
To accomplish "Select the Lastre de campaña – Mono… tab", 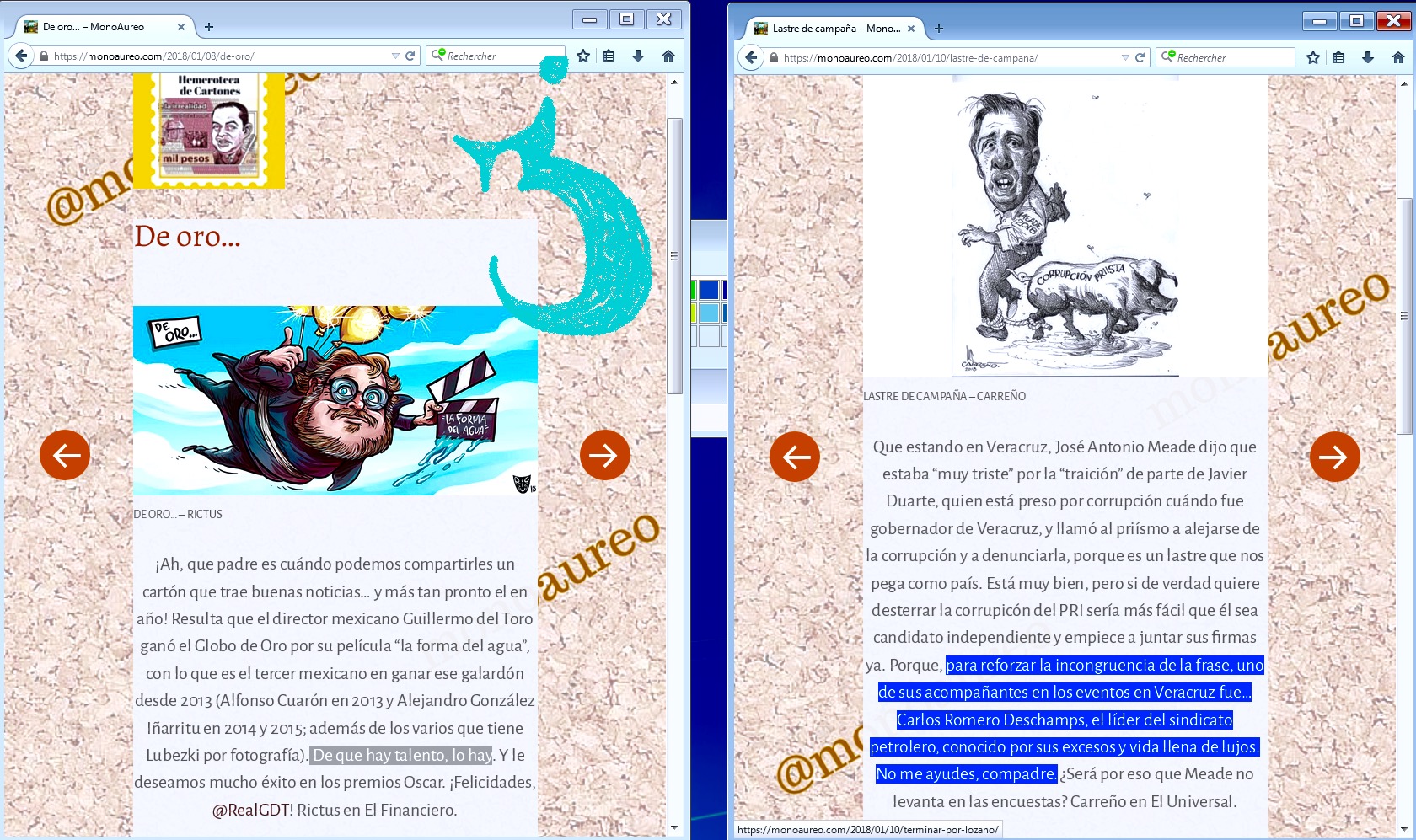I will (x=835, y=29).
